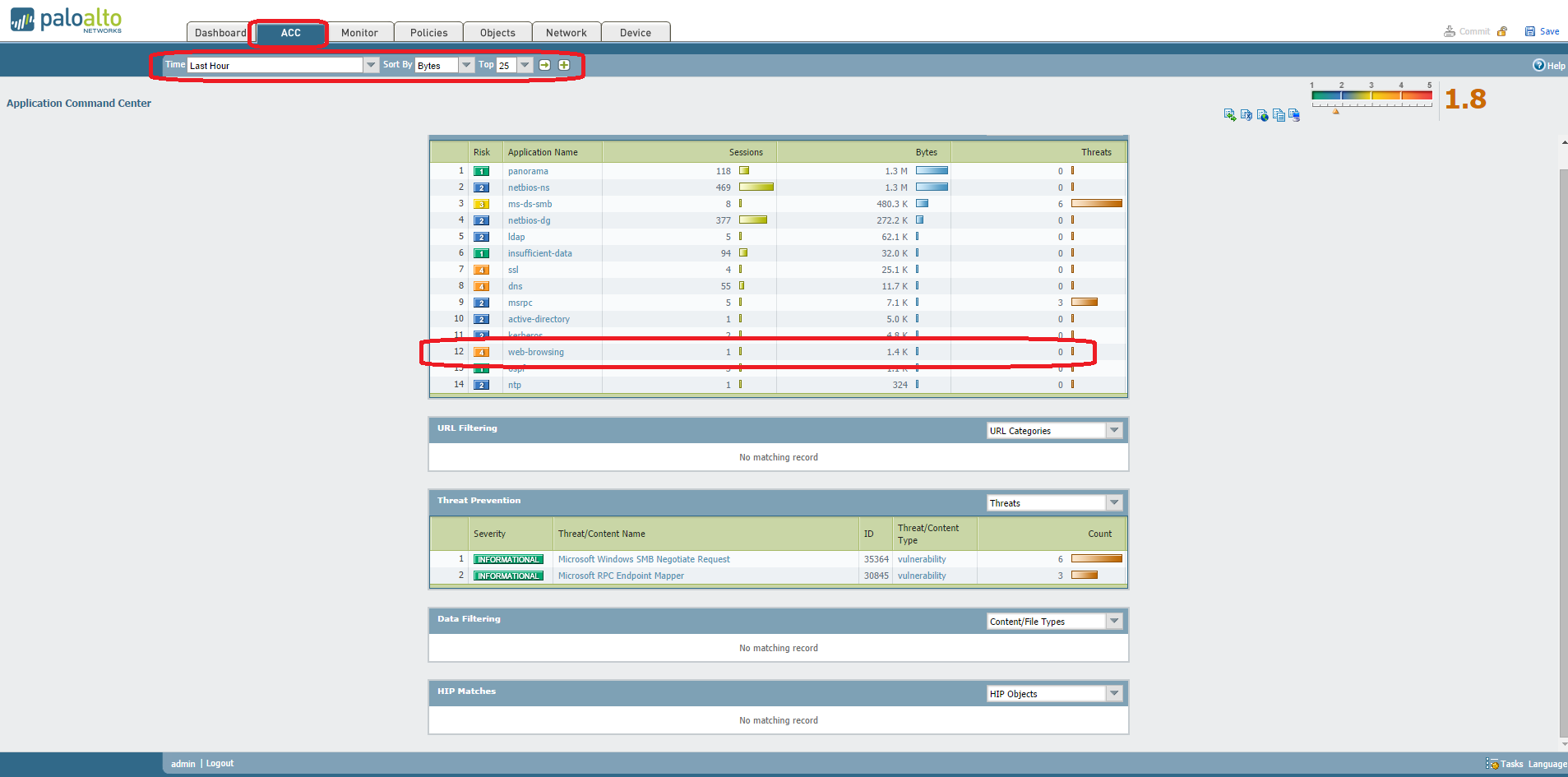Click the Logout link
This screenshot has height=777, width=1568.
point(220,763)
